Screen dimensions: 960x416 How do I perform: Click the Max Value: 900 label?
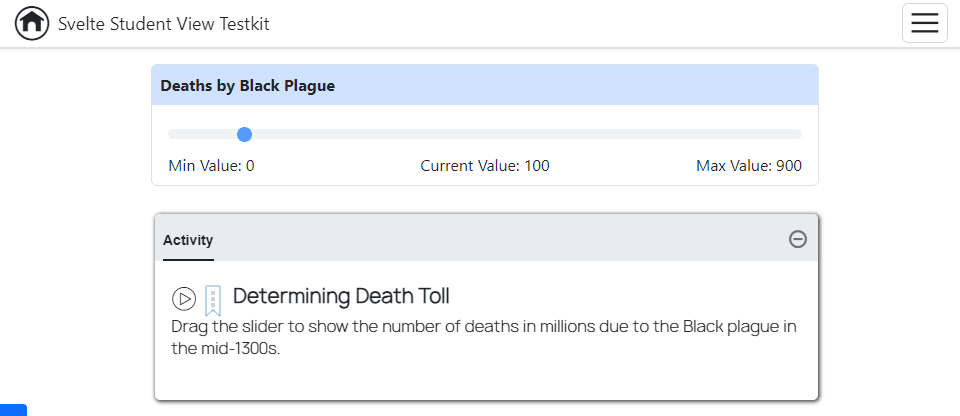[748, 166]
